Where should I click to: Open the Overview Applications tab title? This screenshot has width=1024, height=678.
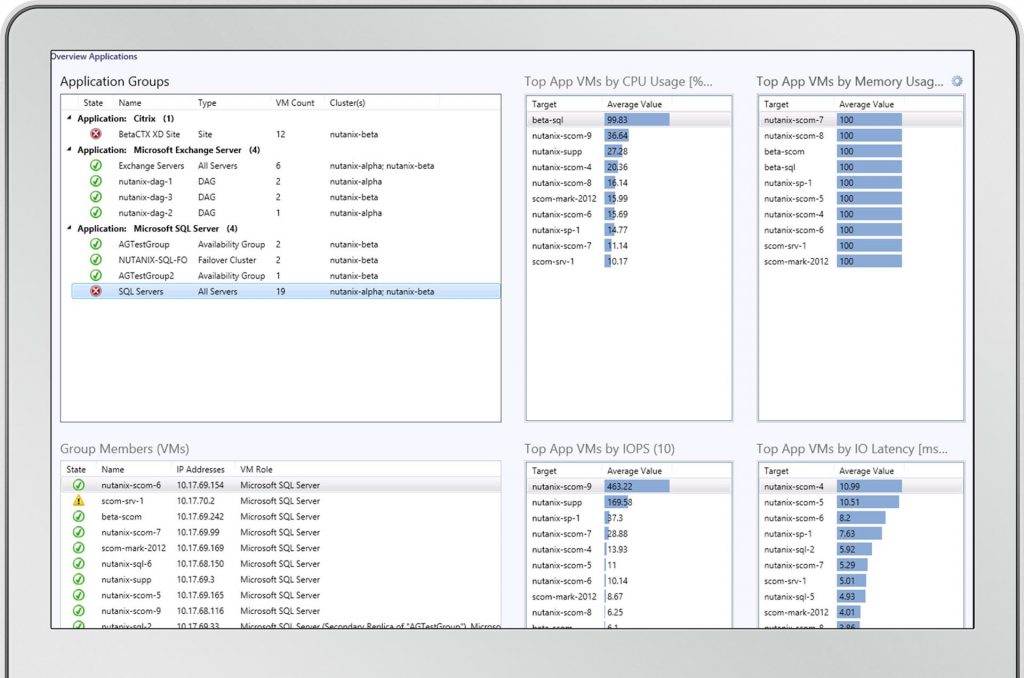point(94,56)
